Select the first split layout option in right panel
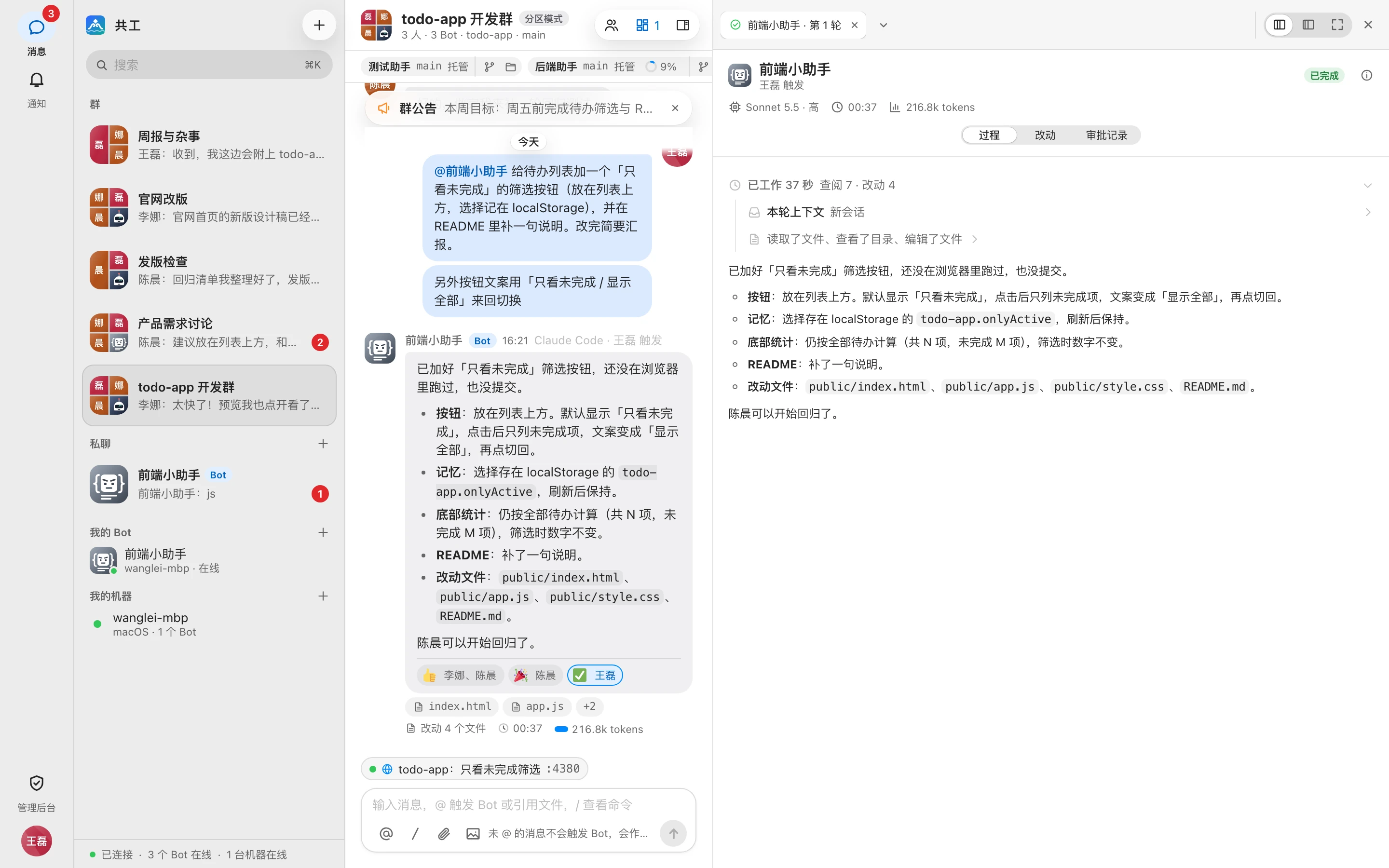The width and height of the screenshot is (1389, 868). [1280, 25]
